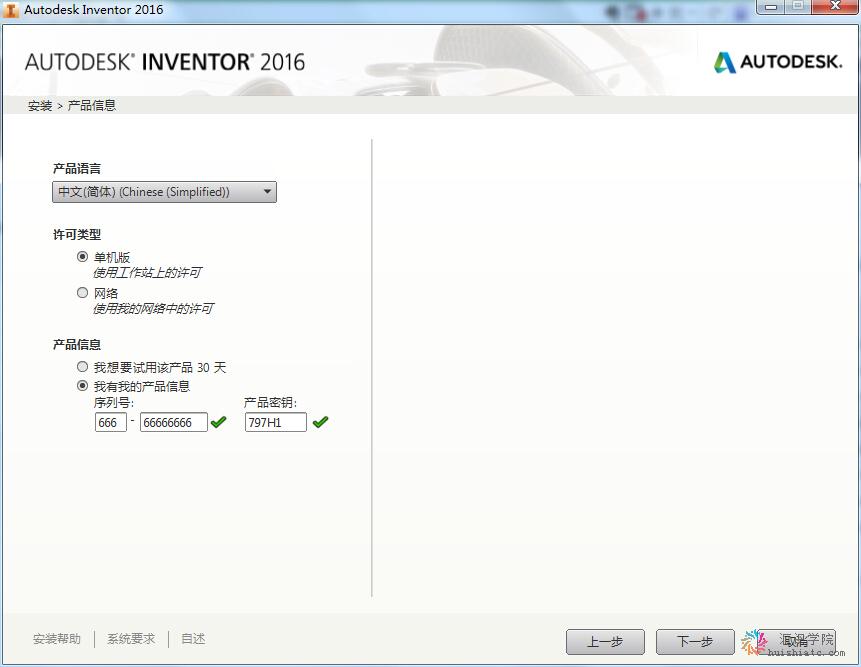Click the product key field 797H1
Screen dimensions: 861x667
(x=276, y=422)
